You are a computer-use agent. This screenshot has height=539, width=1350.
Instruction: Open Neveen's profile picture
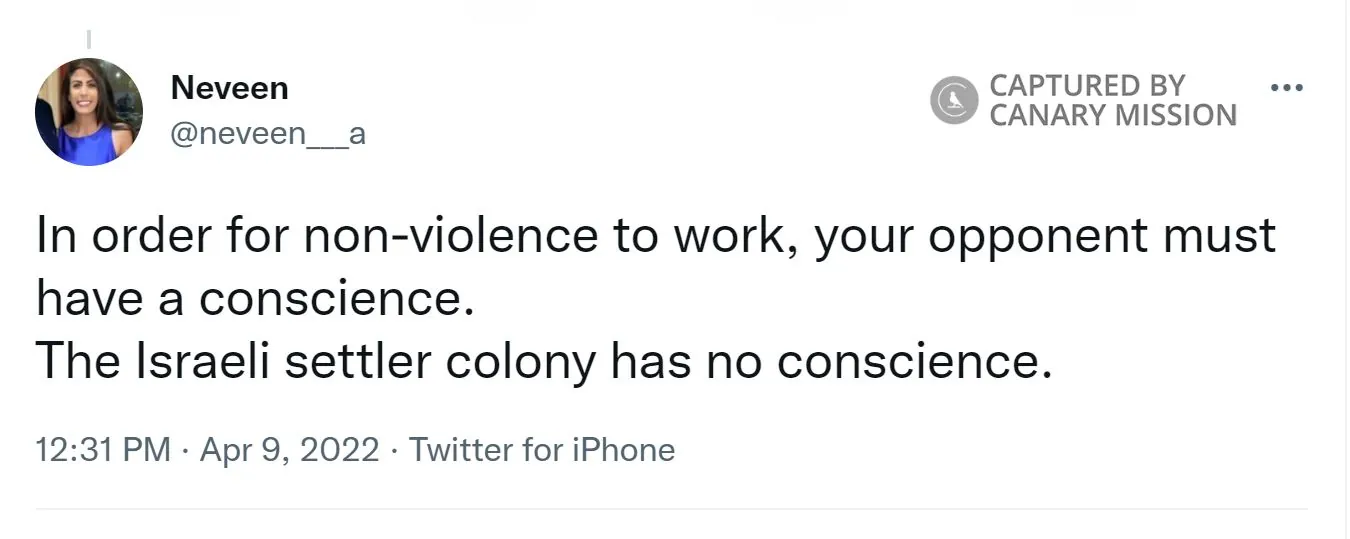tap(89, 111)
